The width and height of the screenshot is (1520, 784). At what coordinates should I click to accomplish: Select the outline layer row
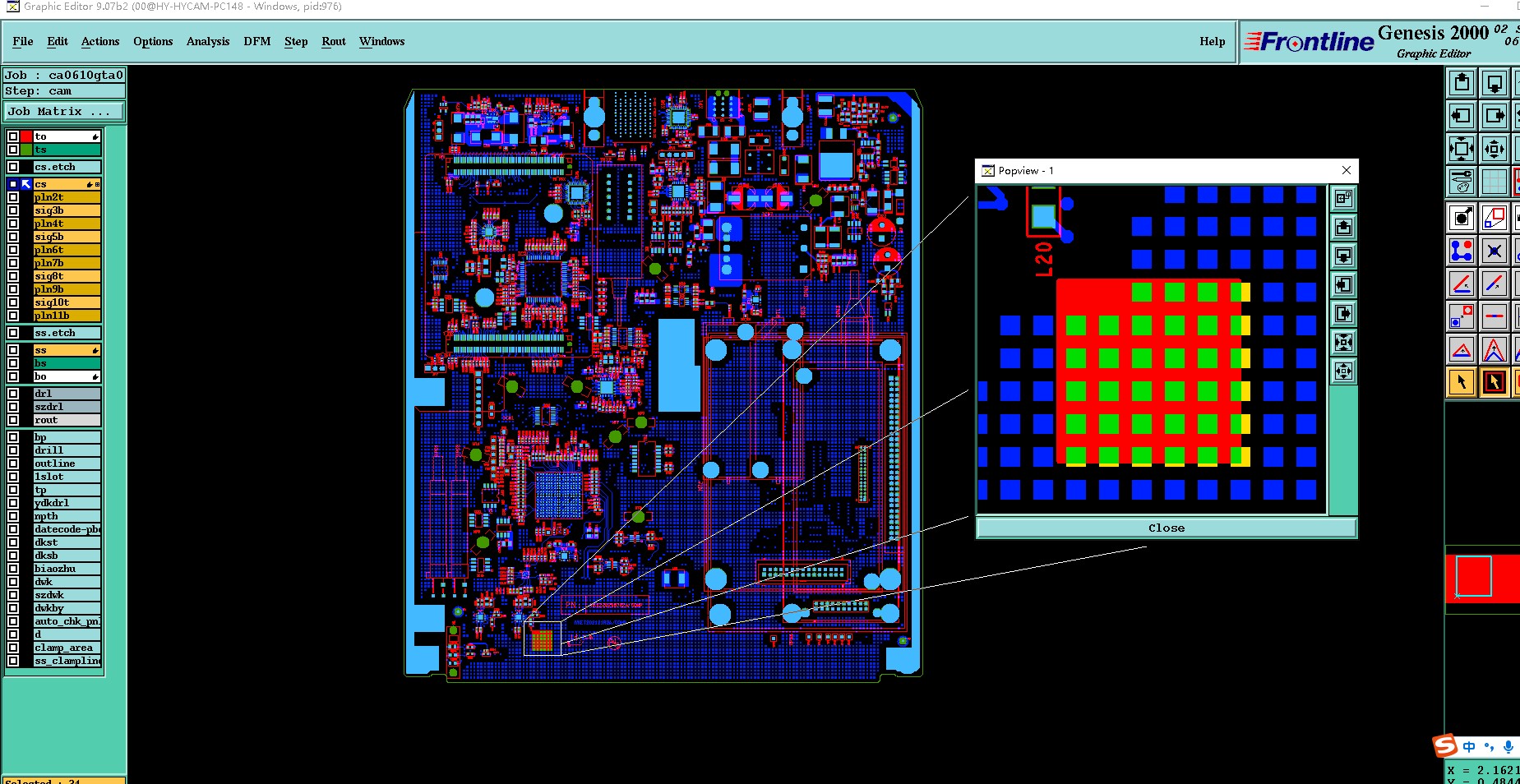[67, 463]
